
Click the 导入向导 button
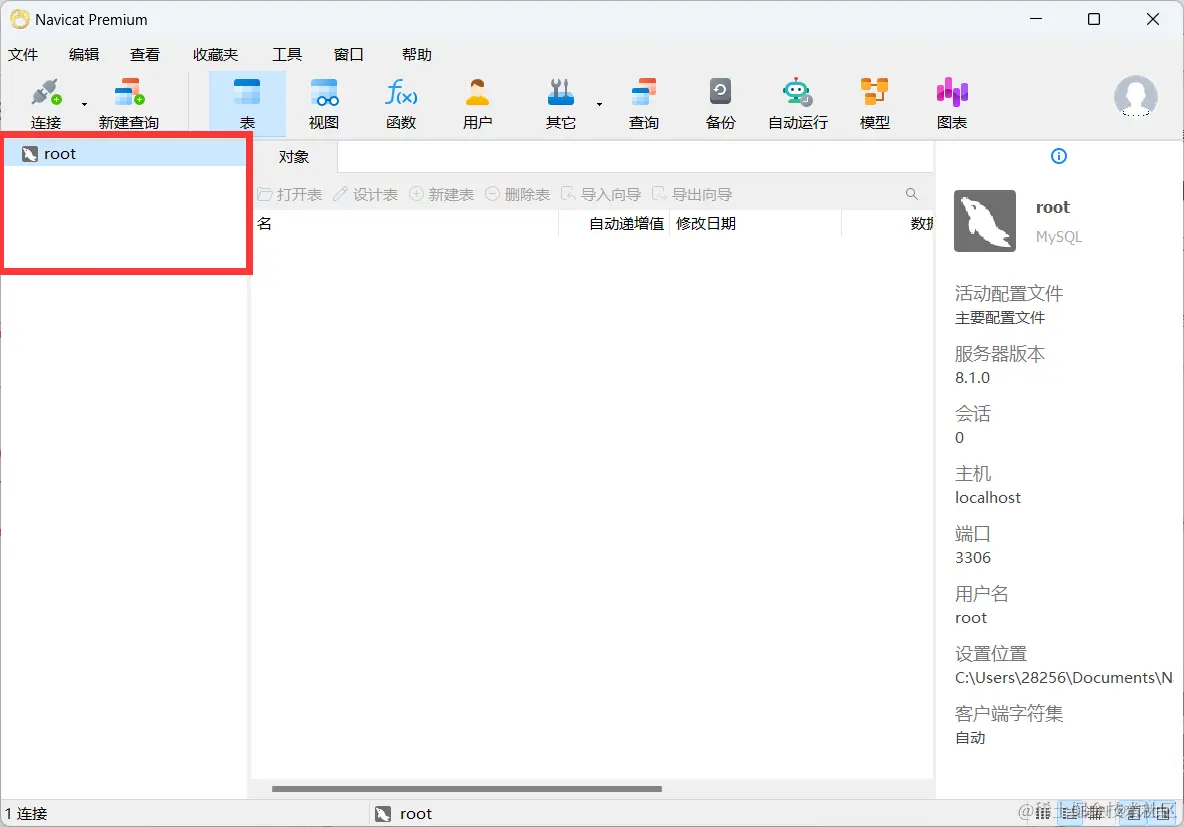click(x=601, y=194)
